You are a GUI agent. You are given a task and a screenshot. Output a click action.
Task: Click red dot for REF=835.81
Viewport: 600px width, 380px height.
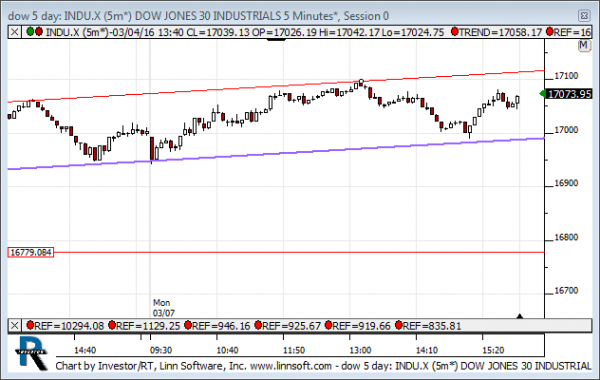[x=399, y=325]
